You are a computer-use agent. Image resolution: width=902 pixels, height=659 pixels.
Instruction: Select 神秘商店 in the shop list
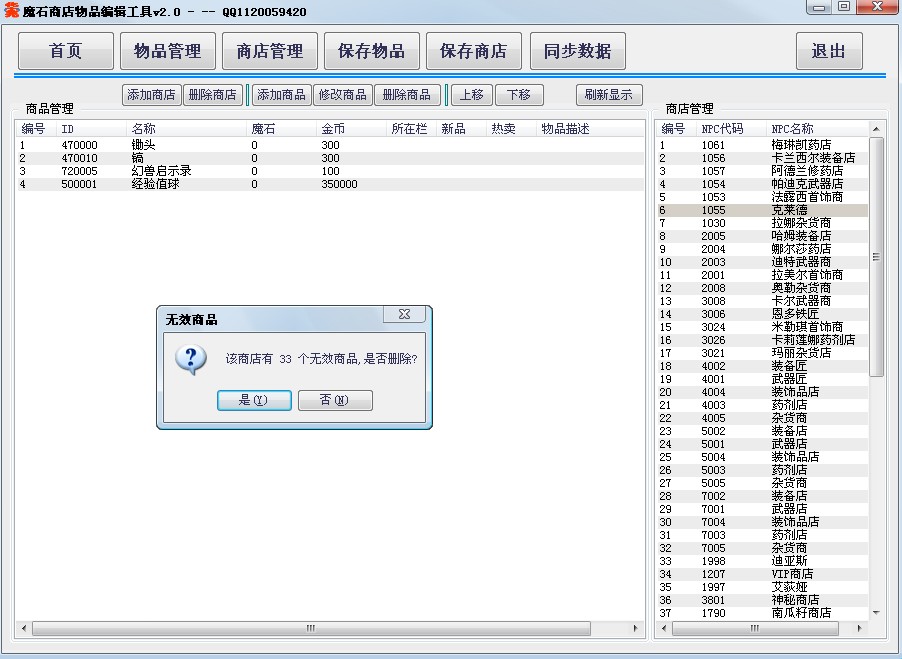pos(795,600)
